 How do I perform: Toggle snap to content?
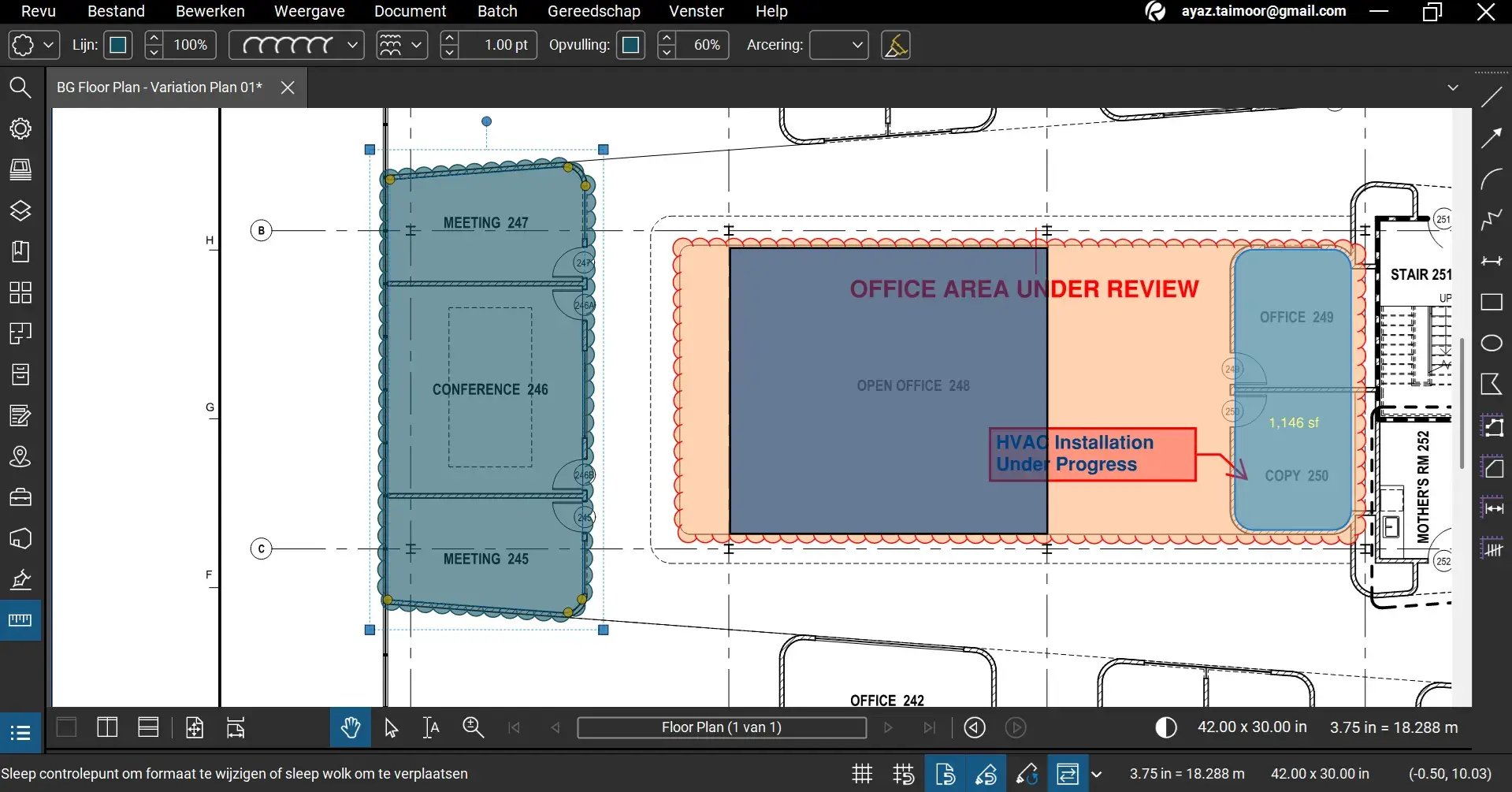(x=945, y=774)
